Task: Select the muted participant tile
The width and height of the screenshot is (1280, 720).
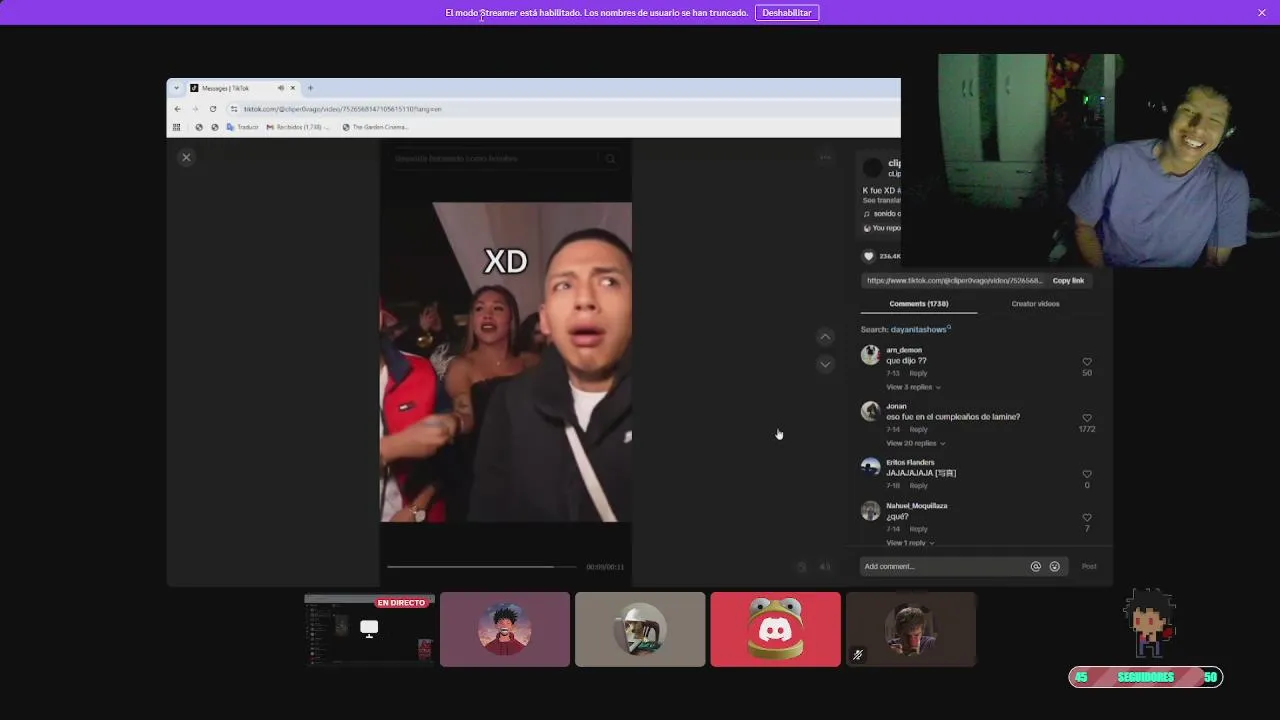Action: (x=911, y=629)
